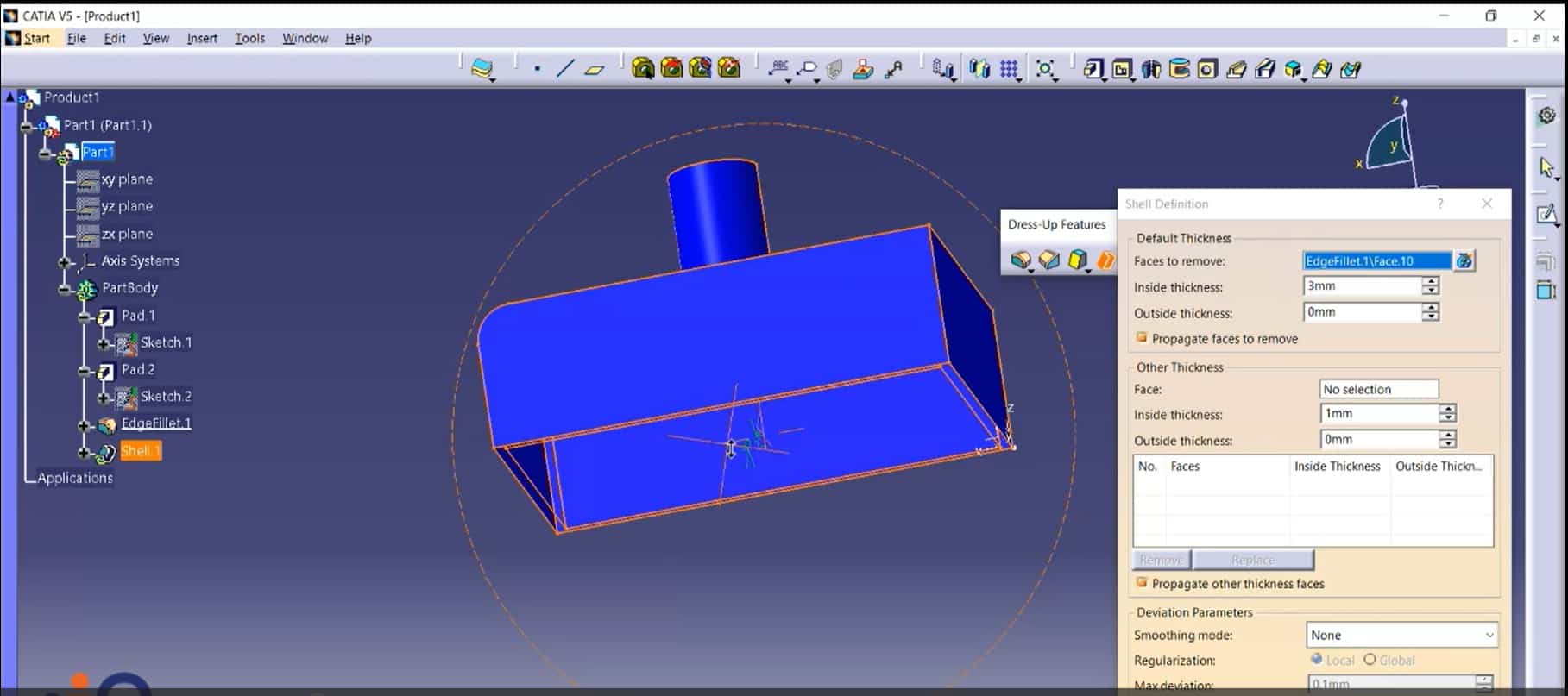Image resolution: width=1568 pixels, height=696 pixels.
Task: Increase Other Thickness Inside thickness up arrow
Action: click(1448, 409)
